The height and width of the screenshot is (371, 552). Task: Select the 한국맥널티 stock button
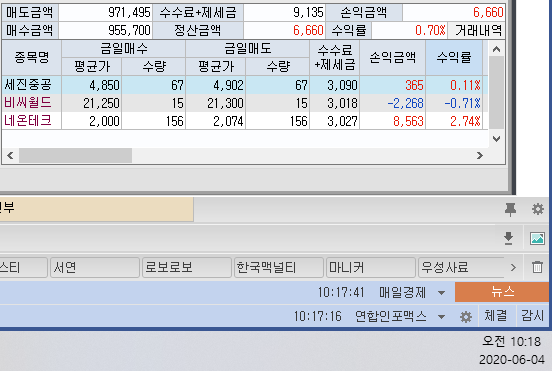pyautogui.click(x=279, y=268)
